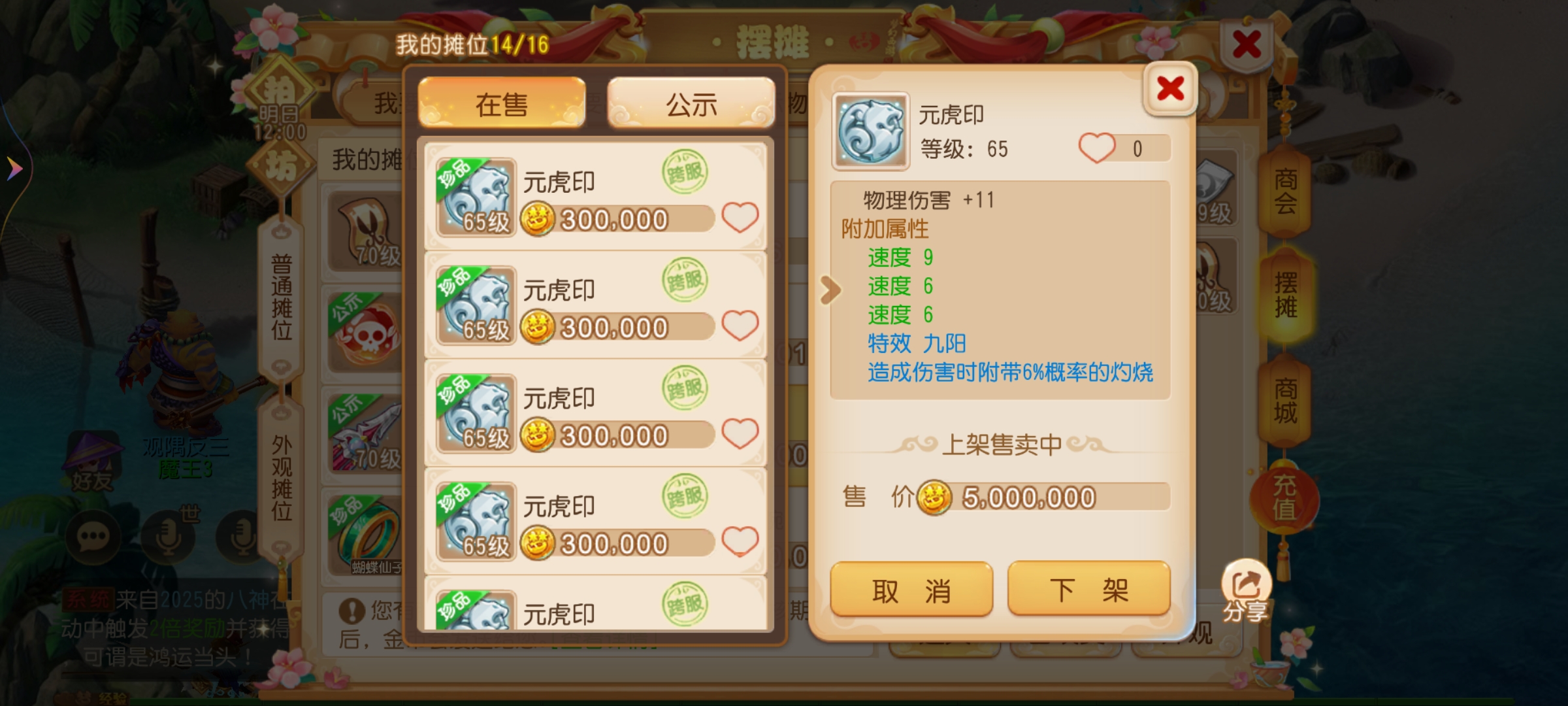Expand the arrow on detail panel's left edge
Viewport: 1568px width, 706px height.
(830, 290)
